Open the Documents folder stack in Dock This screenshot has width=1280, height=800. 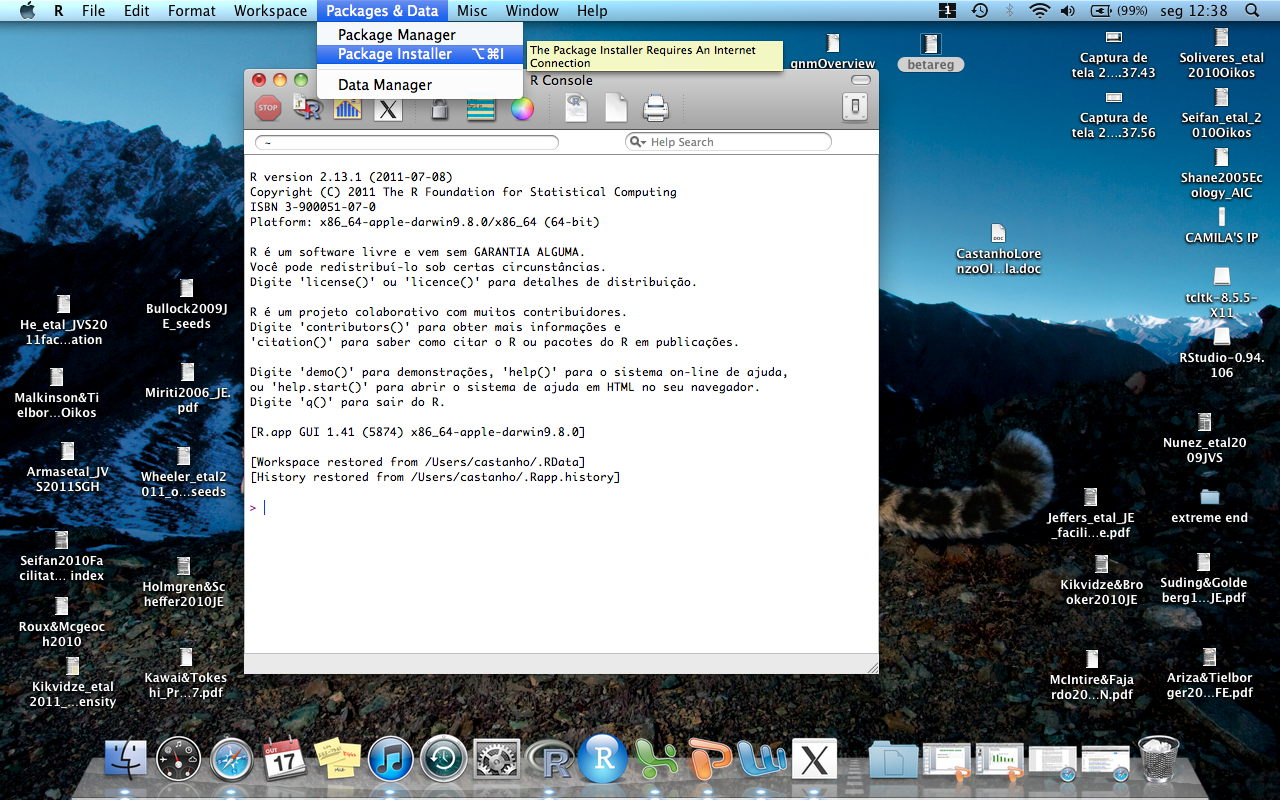click(893, 760)
